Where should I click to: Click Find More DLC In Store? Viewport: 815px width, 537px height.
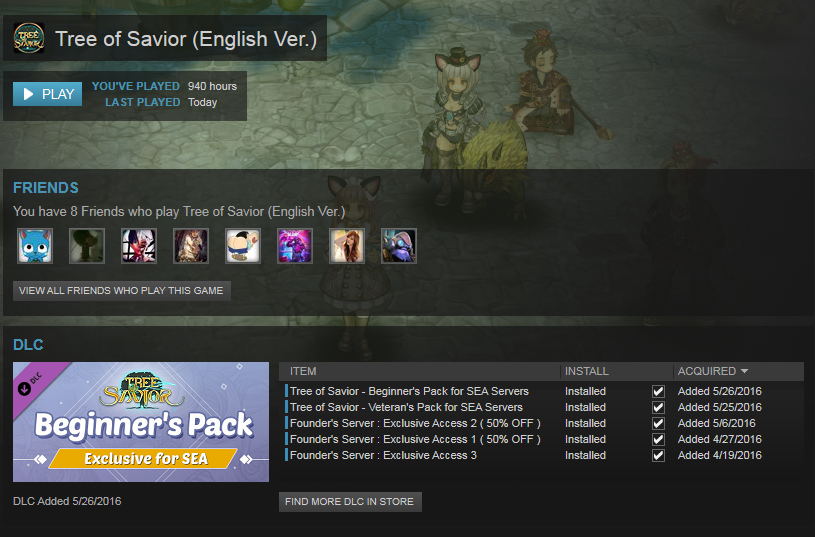(x=350, y=502)
